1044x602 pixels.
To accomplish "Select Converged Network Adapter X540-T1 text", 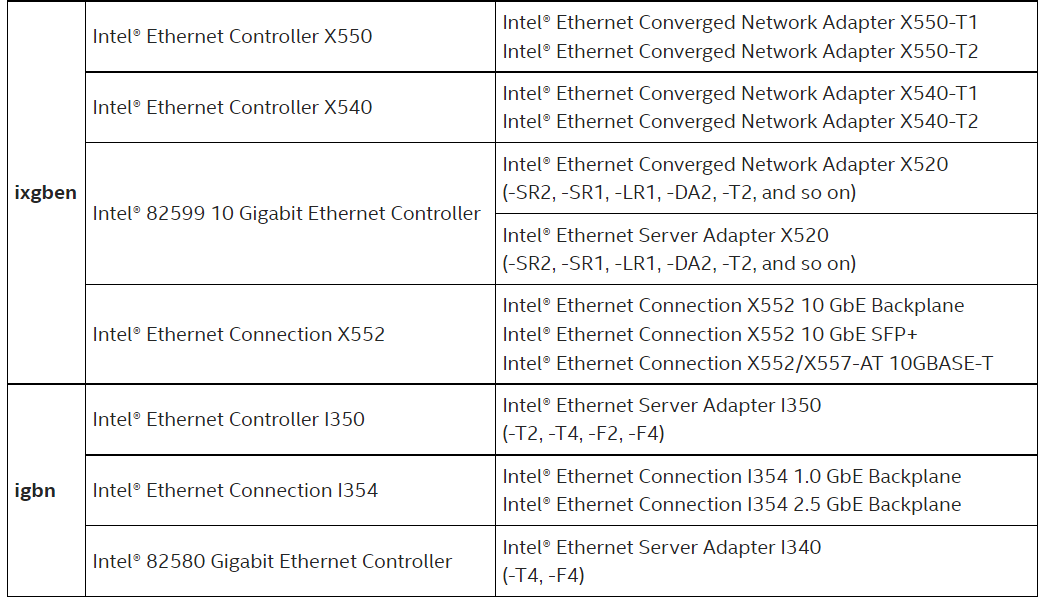I will [x=740, y=93].
